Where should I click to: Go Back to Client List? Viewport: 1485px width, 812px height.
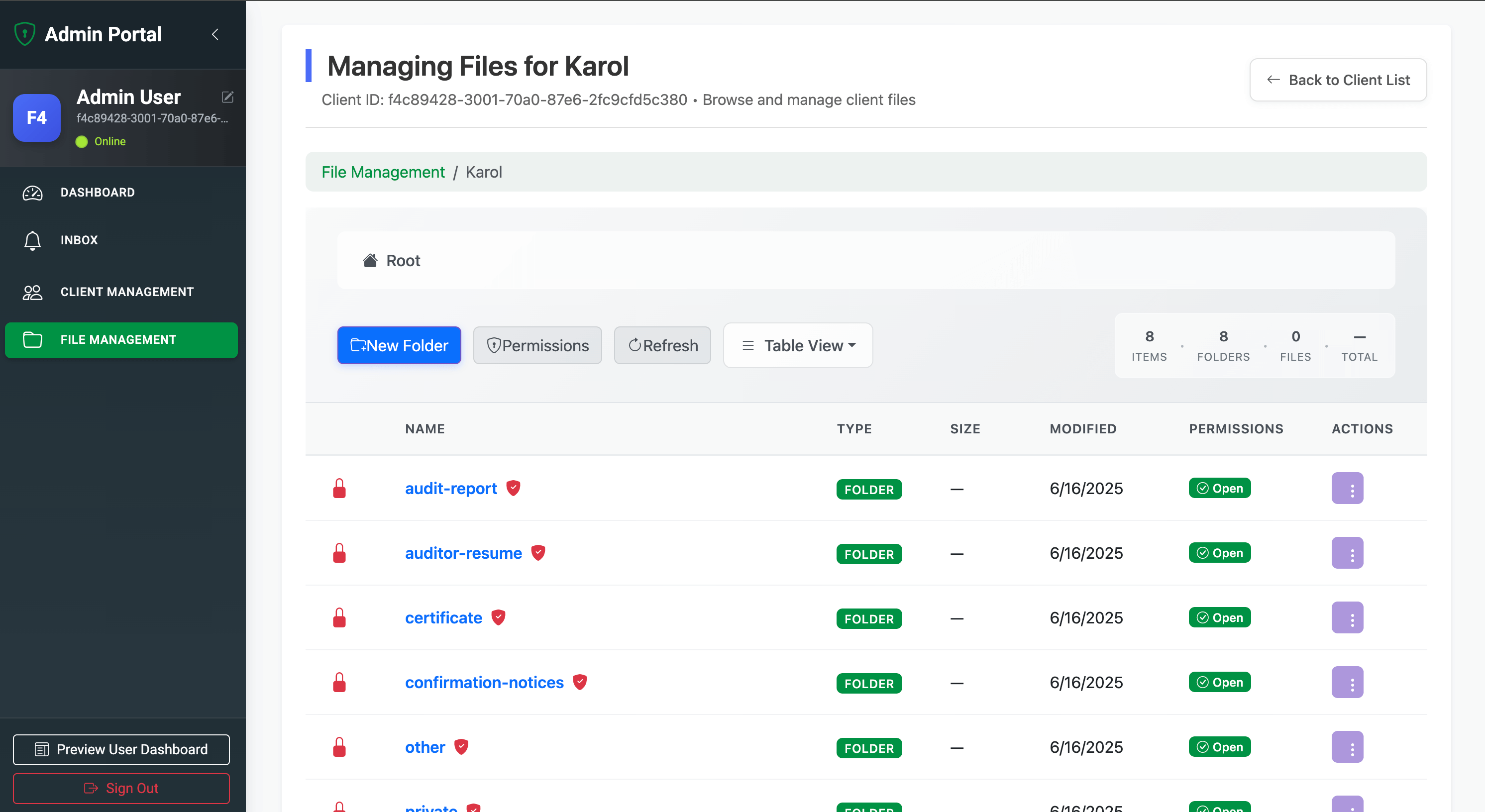[1338, 80]
